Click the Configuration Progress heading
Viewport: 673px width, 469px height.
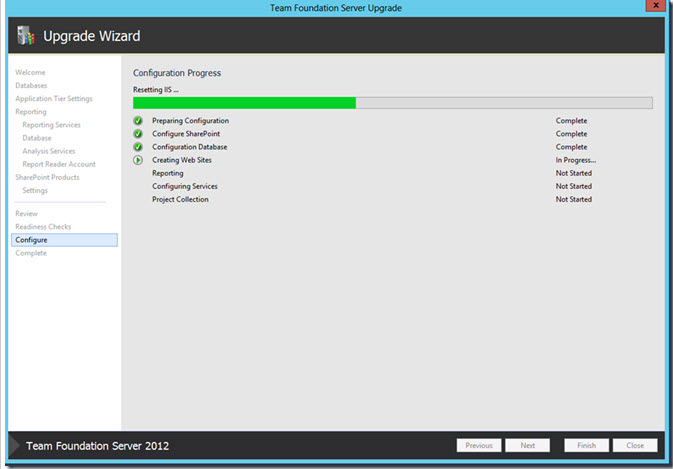pyautogui.click(x=177, y=73)
